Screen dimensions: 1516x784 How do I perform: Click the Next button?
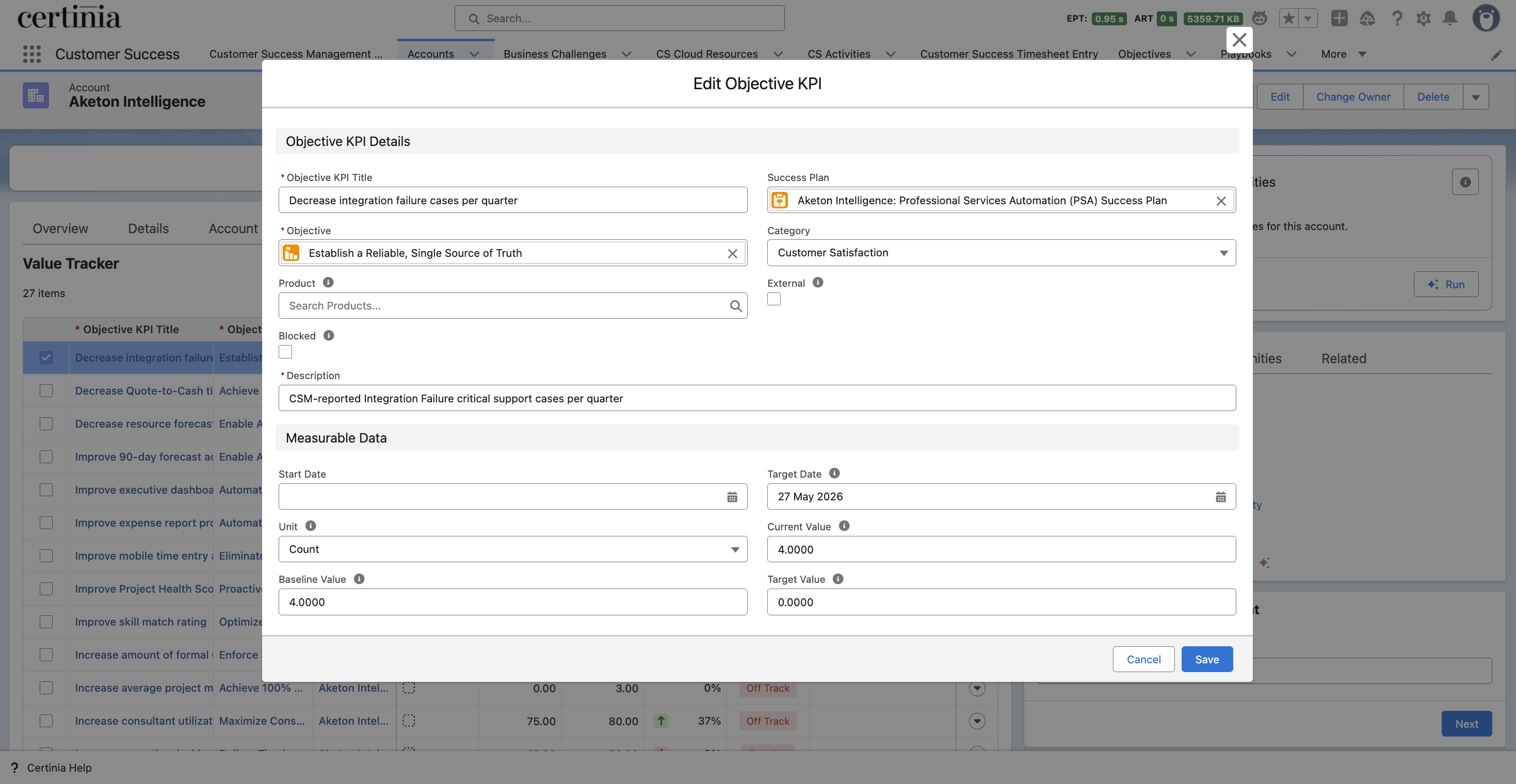(1466, 724)
